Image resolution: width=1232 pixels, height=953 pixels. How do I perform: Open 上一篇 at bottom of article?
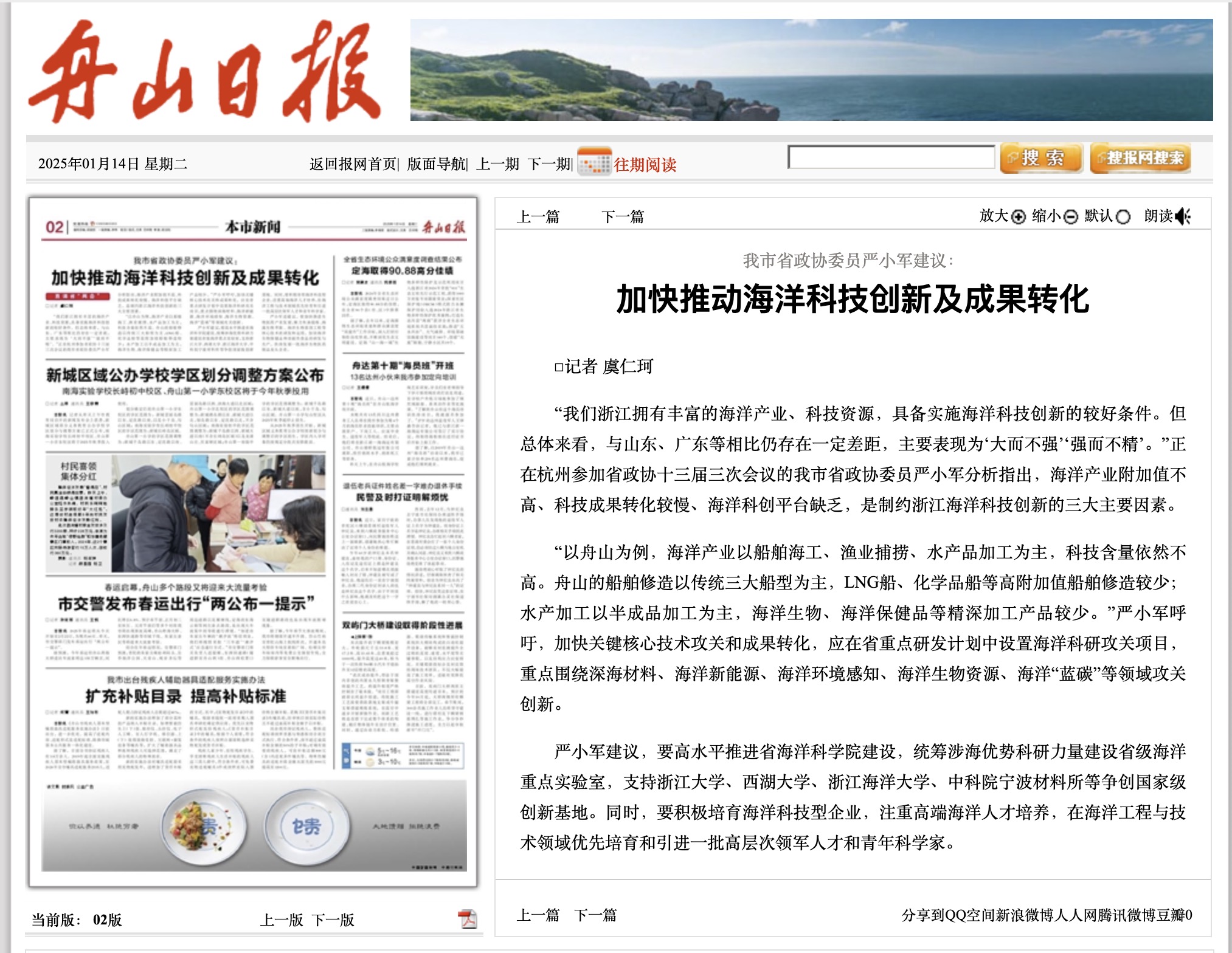point(538,915)
